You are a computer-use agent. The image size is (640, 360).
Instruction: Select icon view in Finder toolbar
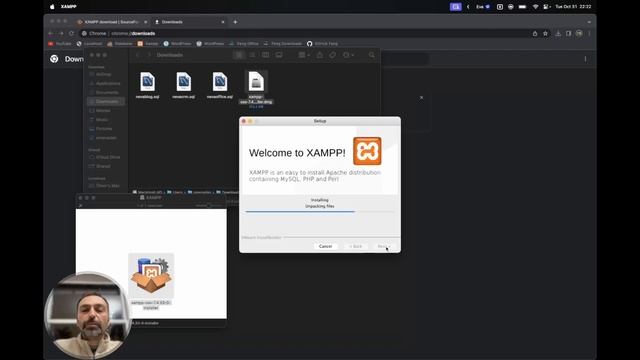coord(239,55)
